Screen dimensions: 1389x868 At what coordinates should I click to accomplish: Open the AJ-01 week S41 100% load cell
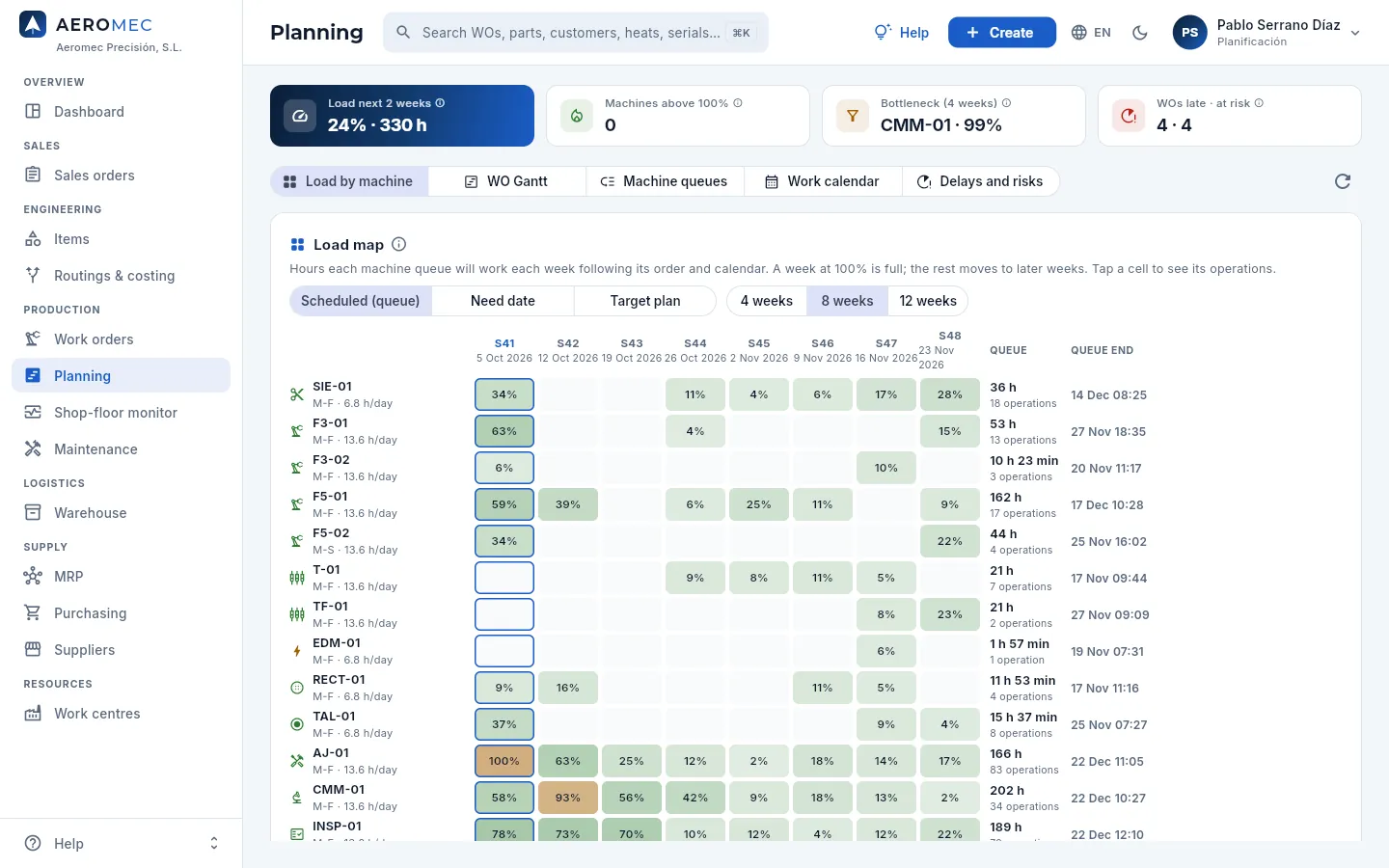(x=504, y=761)
